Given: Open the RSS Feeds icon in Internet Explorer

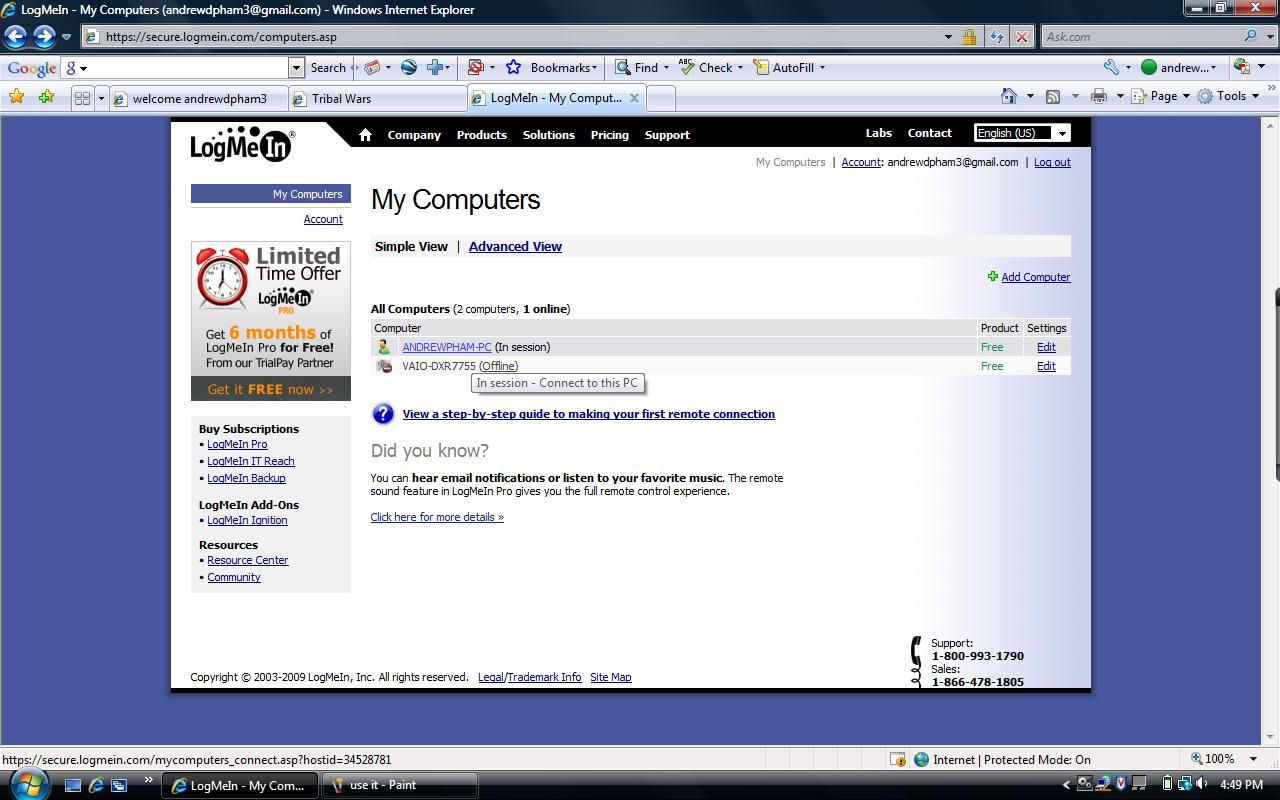Looking at the screenshot, I should click(1052, 96).
